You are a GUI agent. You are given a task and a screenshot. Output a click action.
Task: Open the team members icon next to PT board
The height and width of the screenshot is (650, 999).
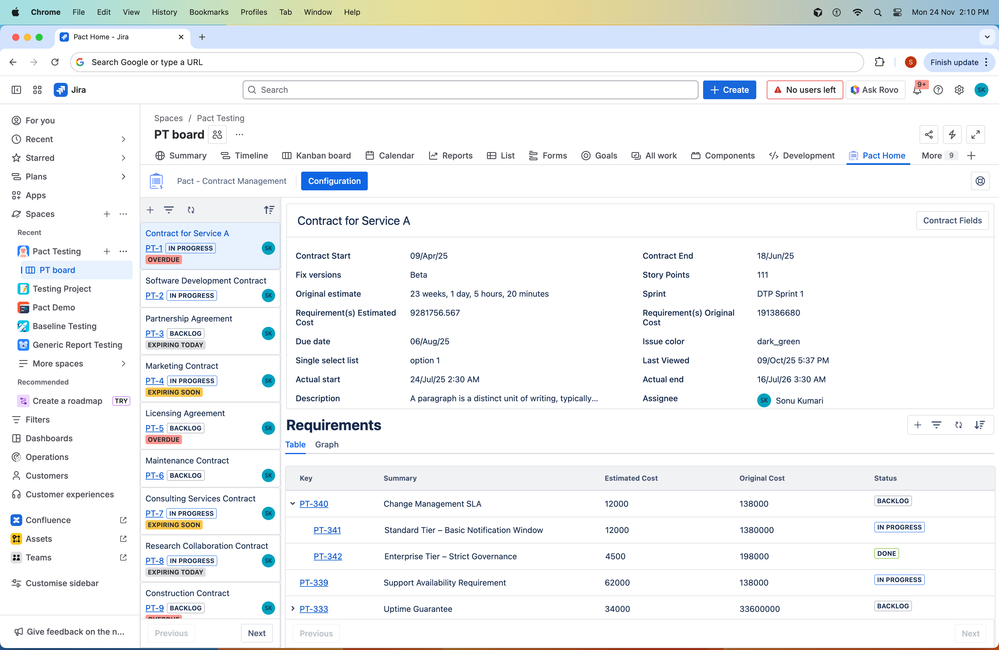[x=217, y=134]
